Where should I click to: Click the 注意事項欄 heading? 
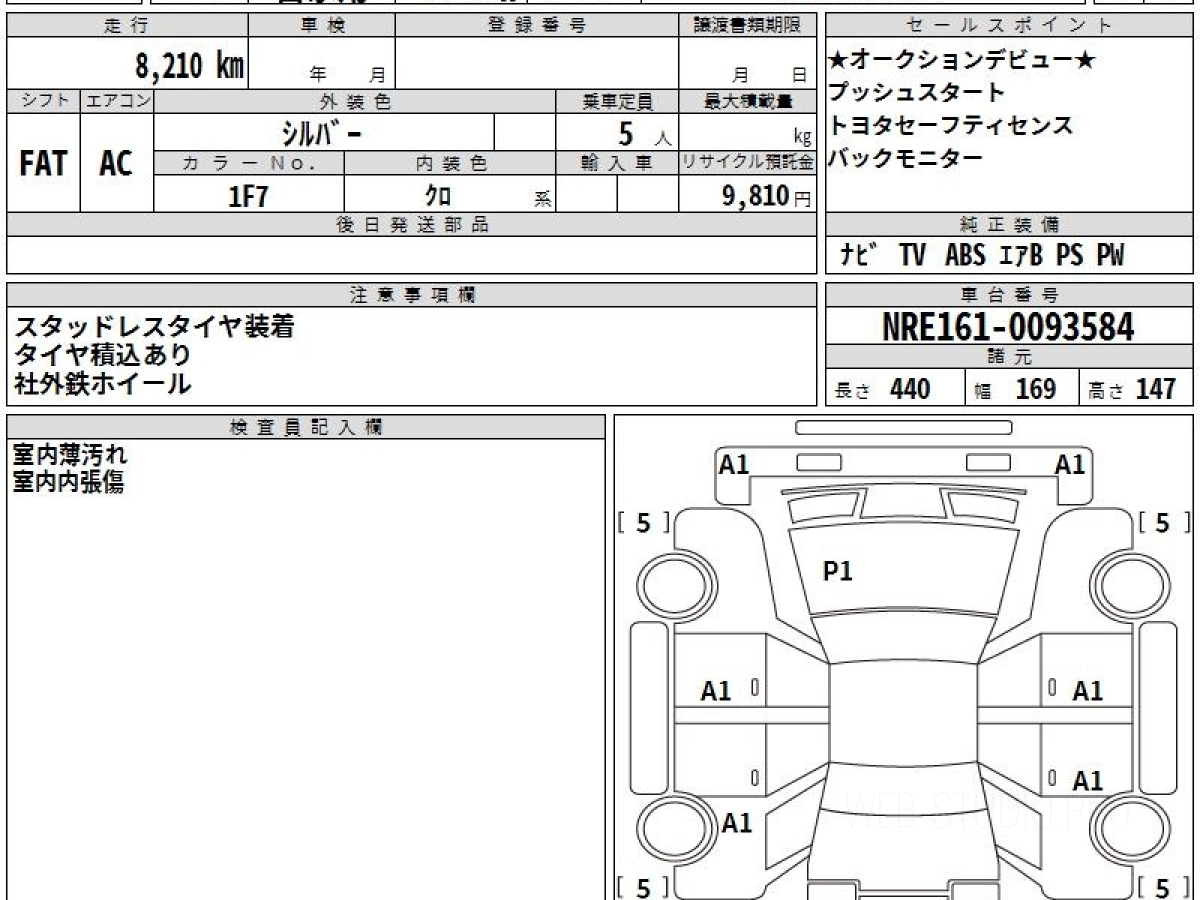tap(412, 295)
